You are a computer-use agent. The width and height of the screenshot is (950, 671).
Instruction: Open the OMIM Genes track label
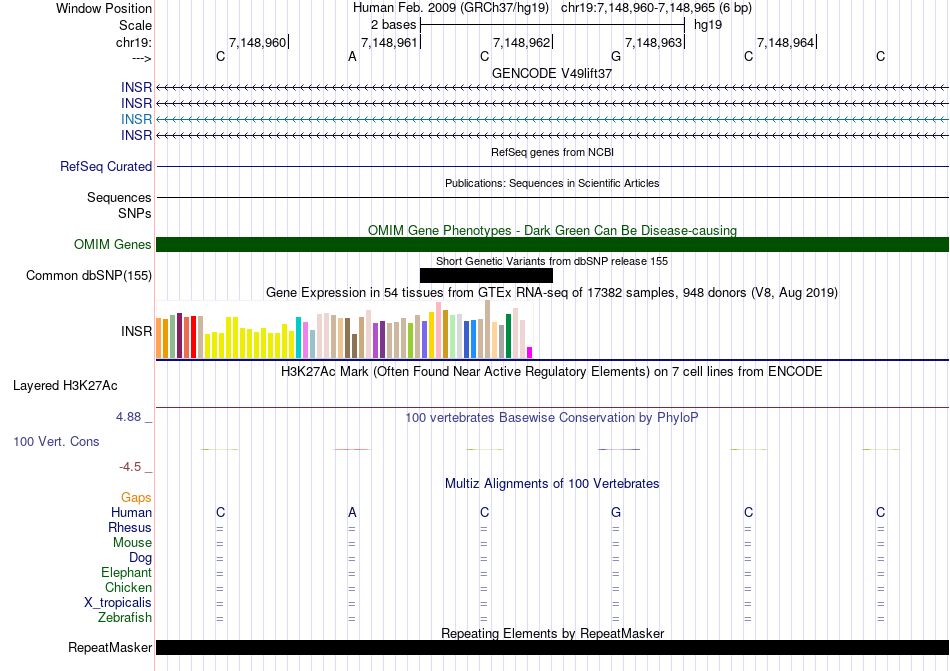[x=113, y=244]
